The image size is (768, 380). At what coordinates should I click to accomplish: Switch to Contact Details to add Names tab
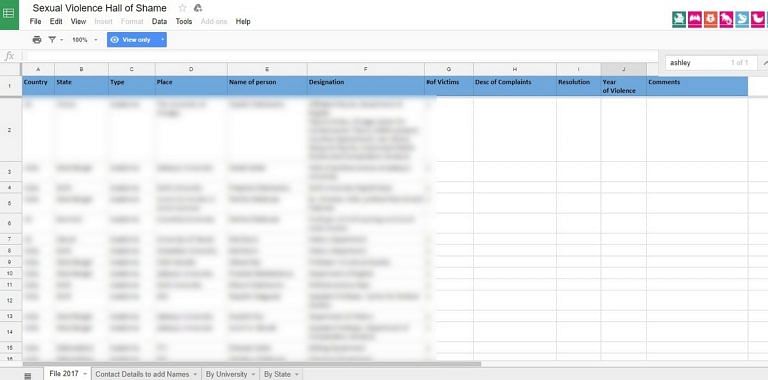[142, 374]
